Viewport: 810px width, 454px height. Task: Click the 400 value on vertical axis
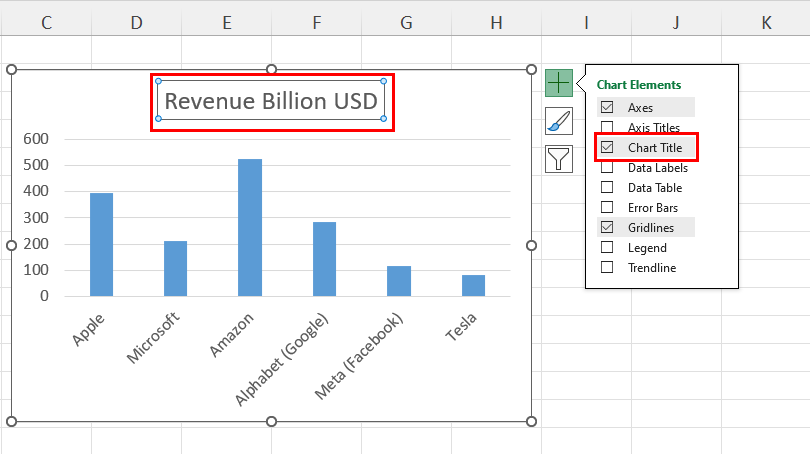tap(36, 191)
